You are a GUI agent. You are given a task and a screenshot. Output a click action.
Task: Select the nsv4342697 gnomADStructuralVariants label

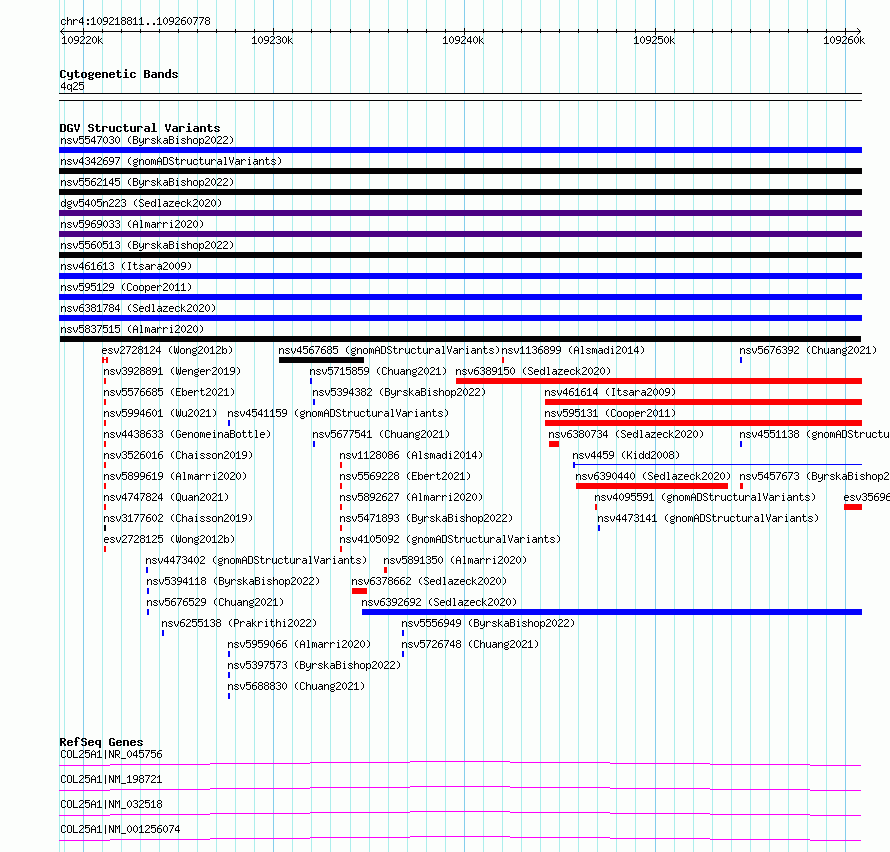pos(171,161)
